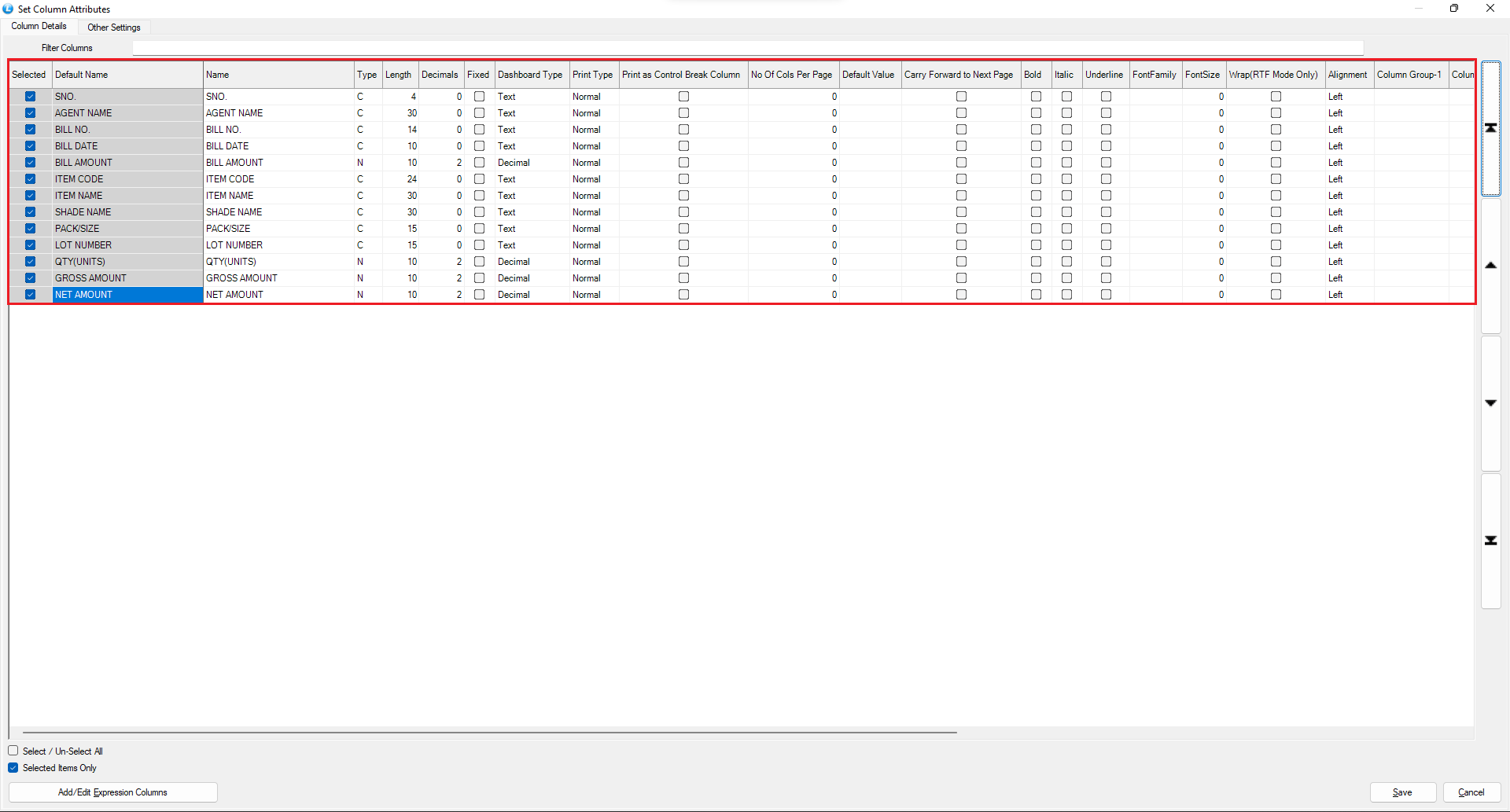Toggle Select / Un-Select All checkbox
This screenshot has width=1510, height=812.
tap(13, 751)
